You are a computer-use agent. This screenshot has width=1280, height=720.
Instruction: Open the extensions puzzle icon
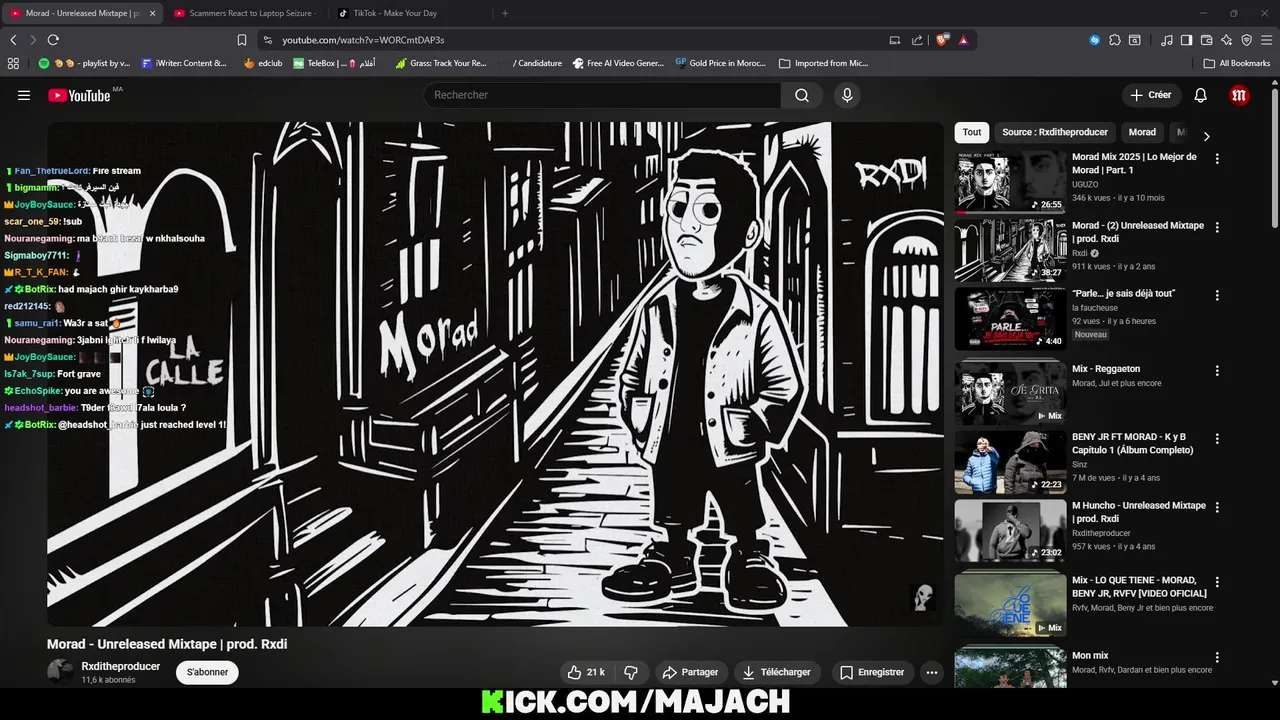point(1115,40)
